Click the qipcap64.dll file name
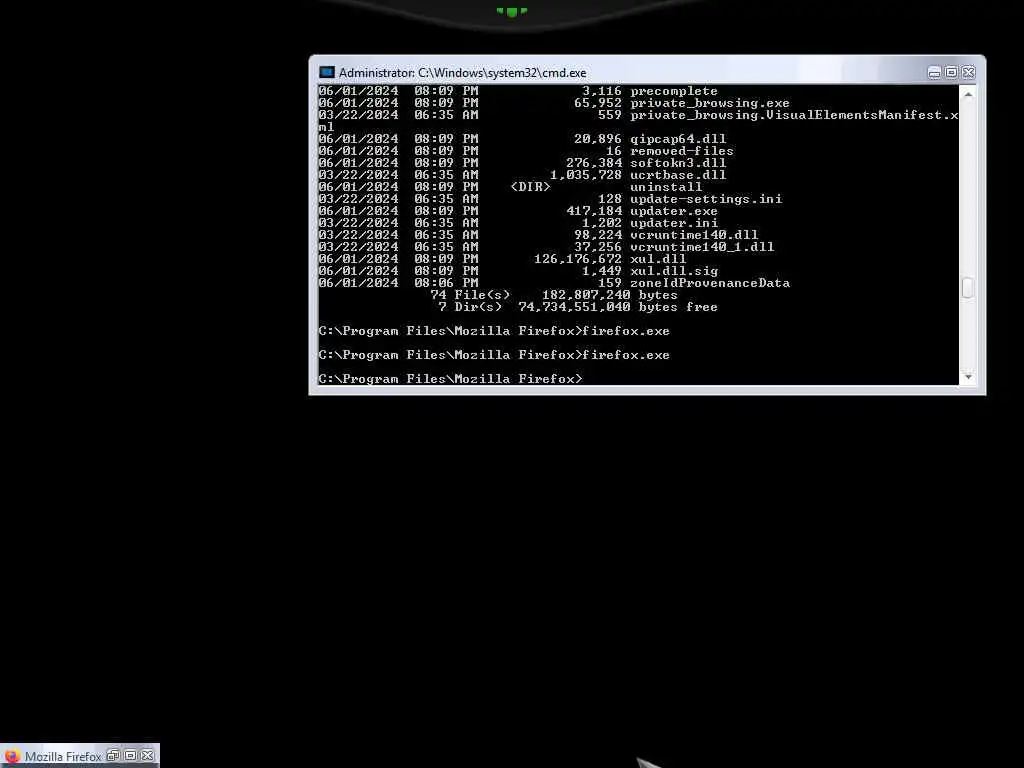The width and height of the screenshot is (1024, 768). [x=677, y=138]
